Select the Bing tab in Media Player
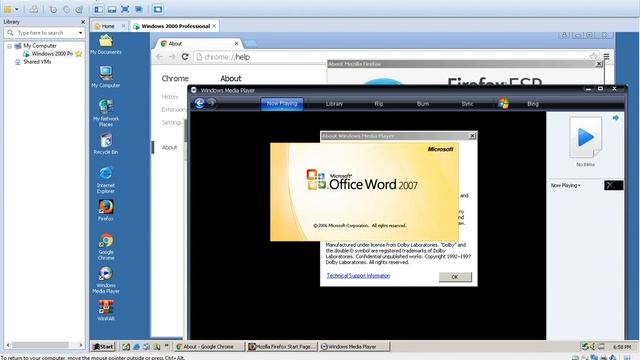The image size is (640, 360). point(533,104)
